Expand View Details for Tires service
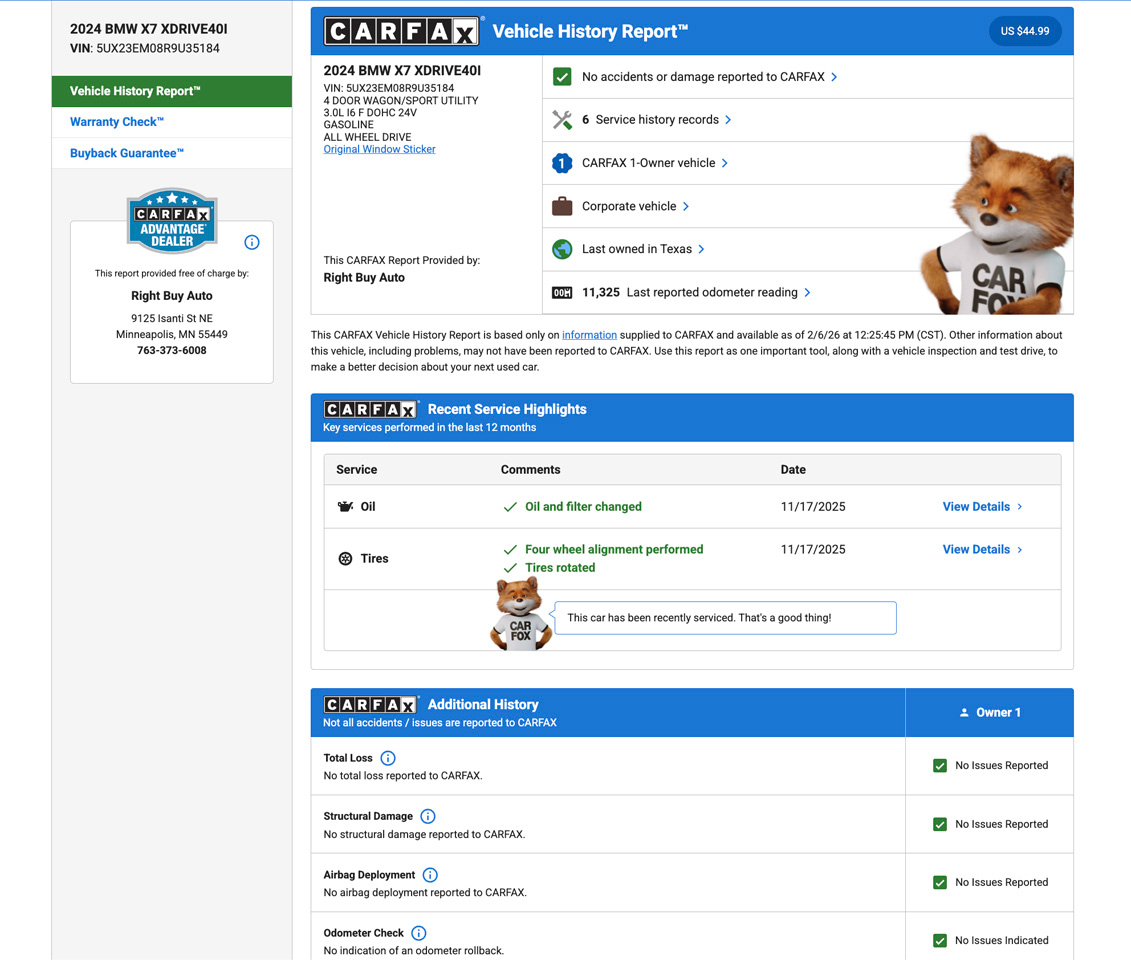The width and height of the screenshot is (1131, 960). coord(982,550)
